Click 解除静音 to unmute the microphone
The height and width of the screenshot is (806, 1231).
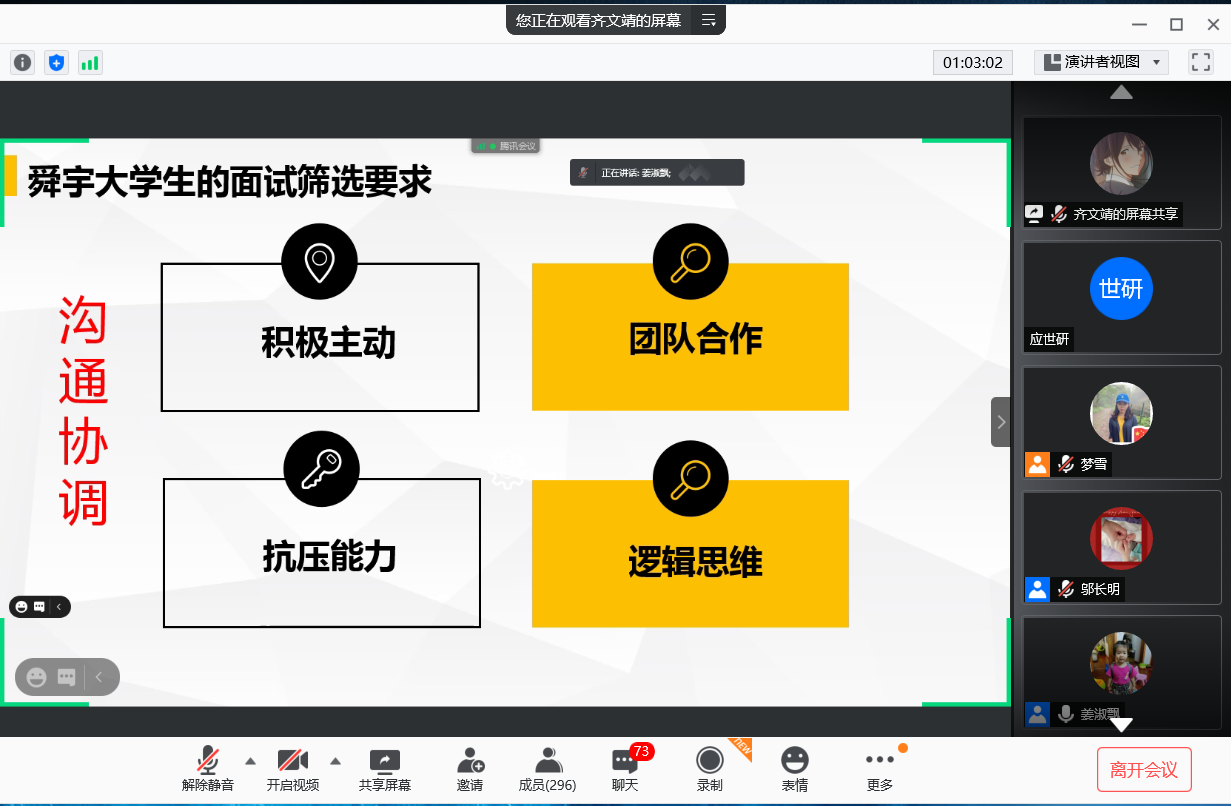click(x=208, y=769)
